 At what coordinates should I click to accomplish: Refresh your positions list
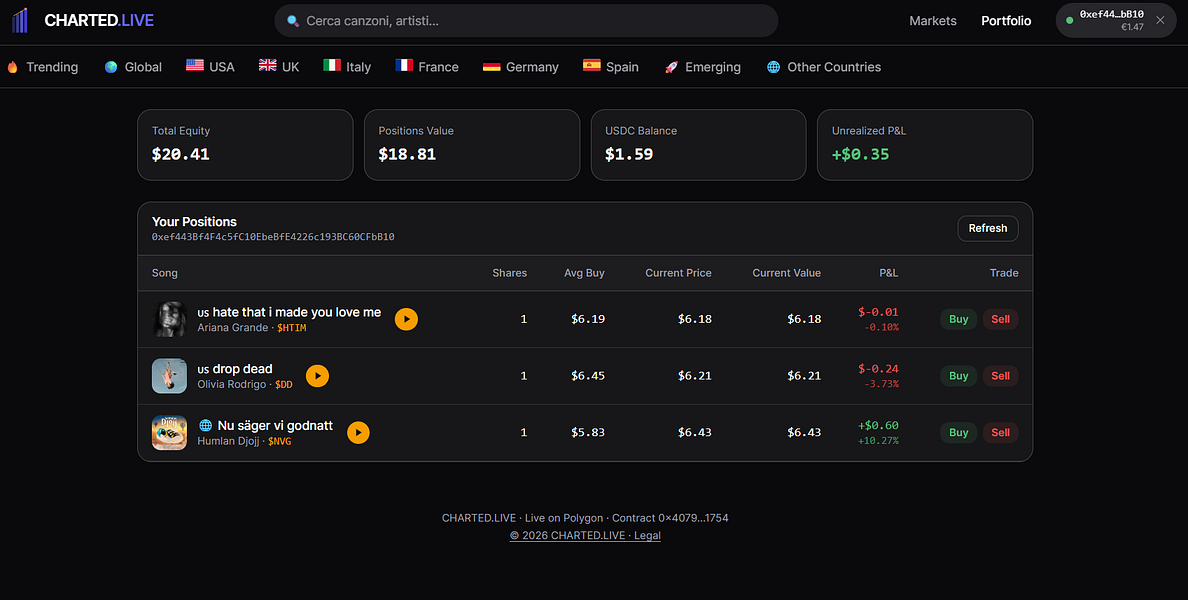coord(988,228)
